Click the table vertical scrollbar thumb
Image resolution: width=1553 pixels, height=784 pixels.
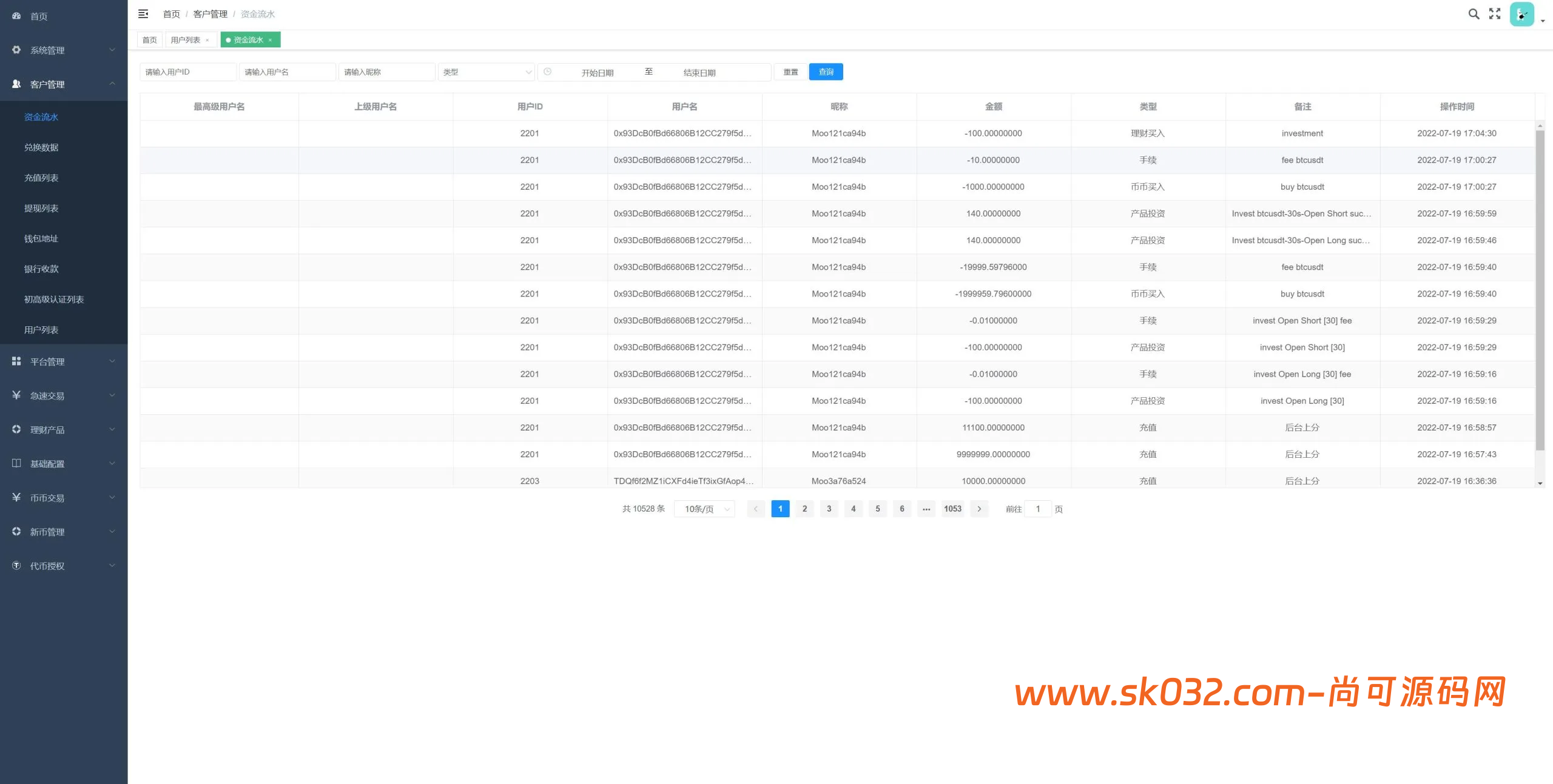click(x=1540, y=289)
